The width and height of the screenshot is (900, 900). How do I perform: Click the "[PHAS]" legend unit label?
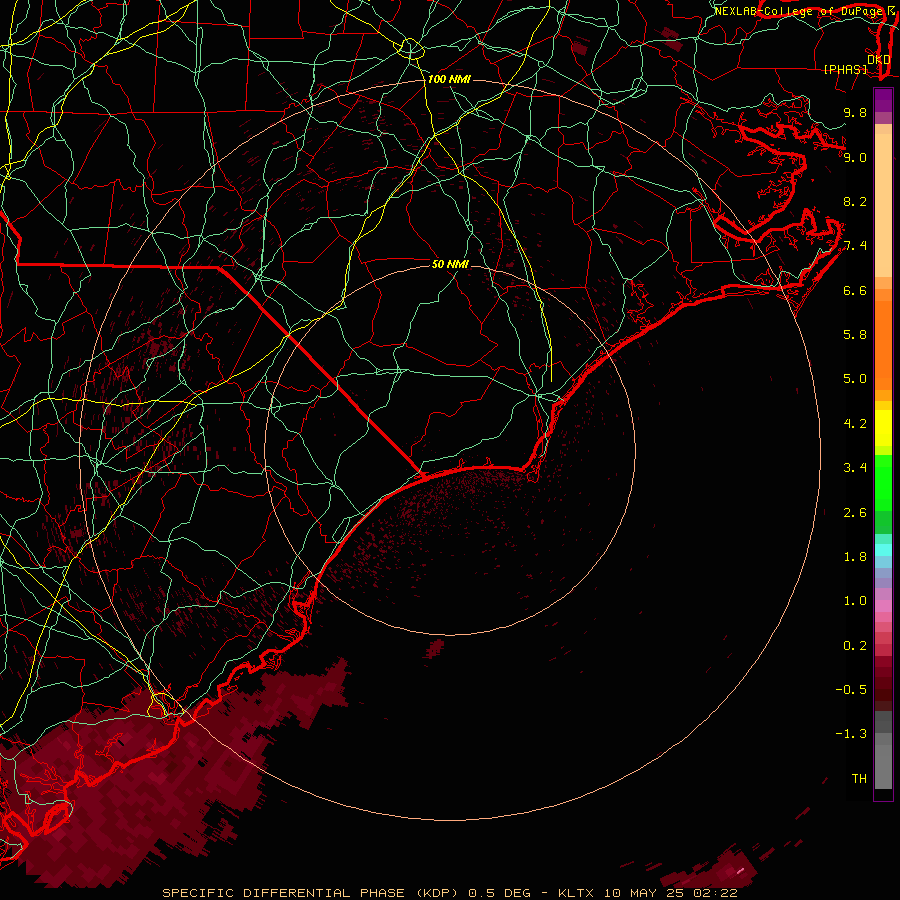(x=845, y=70)
